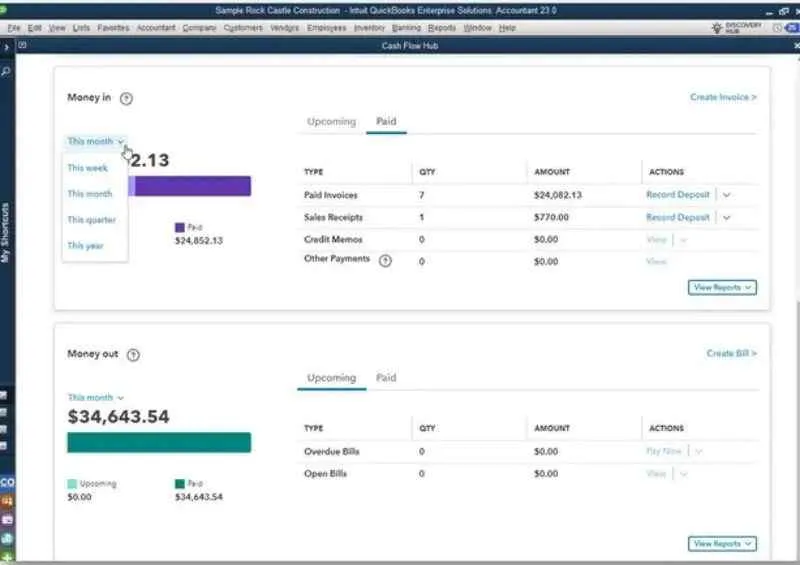The height and width of the screenshot is (565, 800).
Task: Expand the Overdue Bills actions chevron
Action: pyautogui.click(x=699, y=452)
